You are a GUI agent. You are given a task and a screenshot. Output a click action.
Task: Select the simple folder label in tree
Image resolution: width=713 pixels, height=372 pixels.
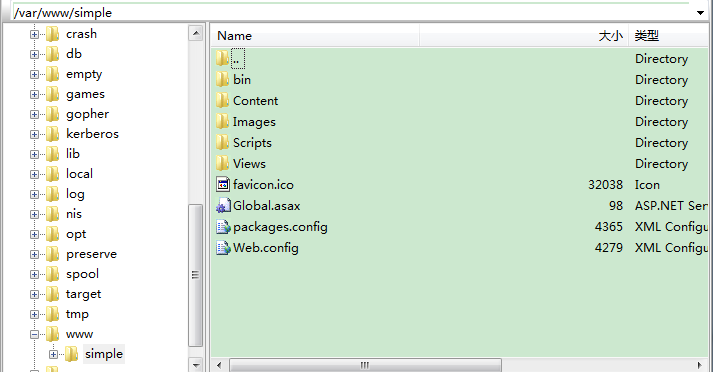(104, 354)
